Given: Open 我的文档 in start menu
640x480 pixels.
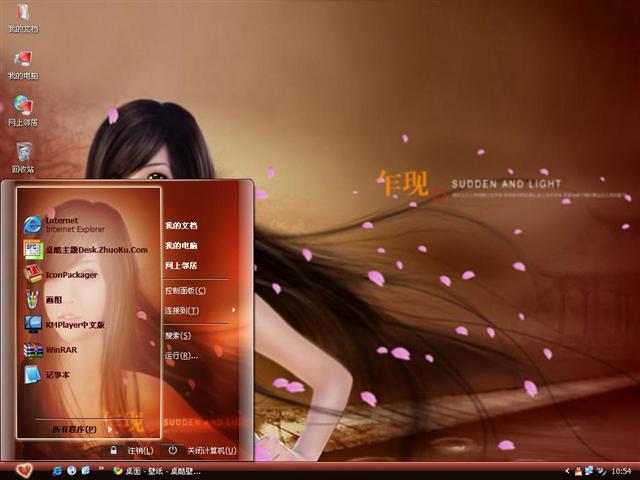Looking at the screenshot, I should coord(181,225).
